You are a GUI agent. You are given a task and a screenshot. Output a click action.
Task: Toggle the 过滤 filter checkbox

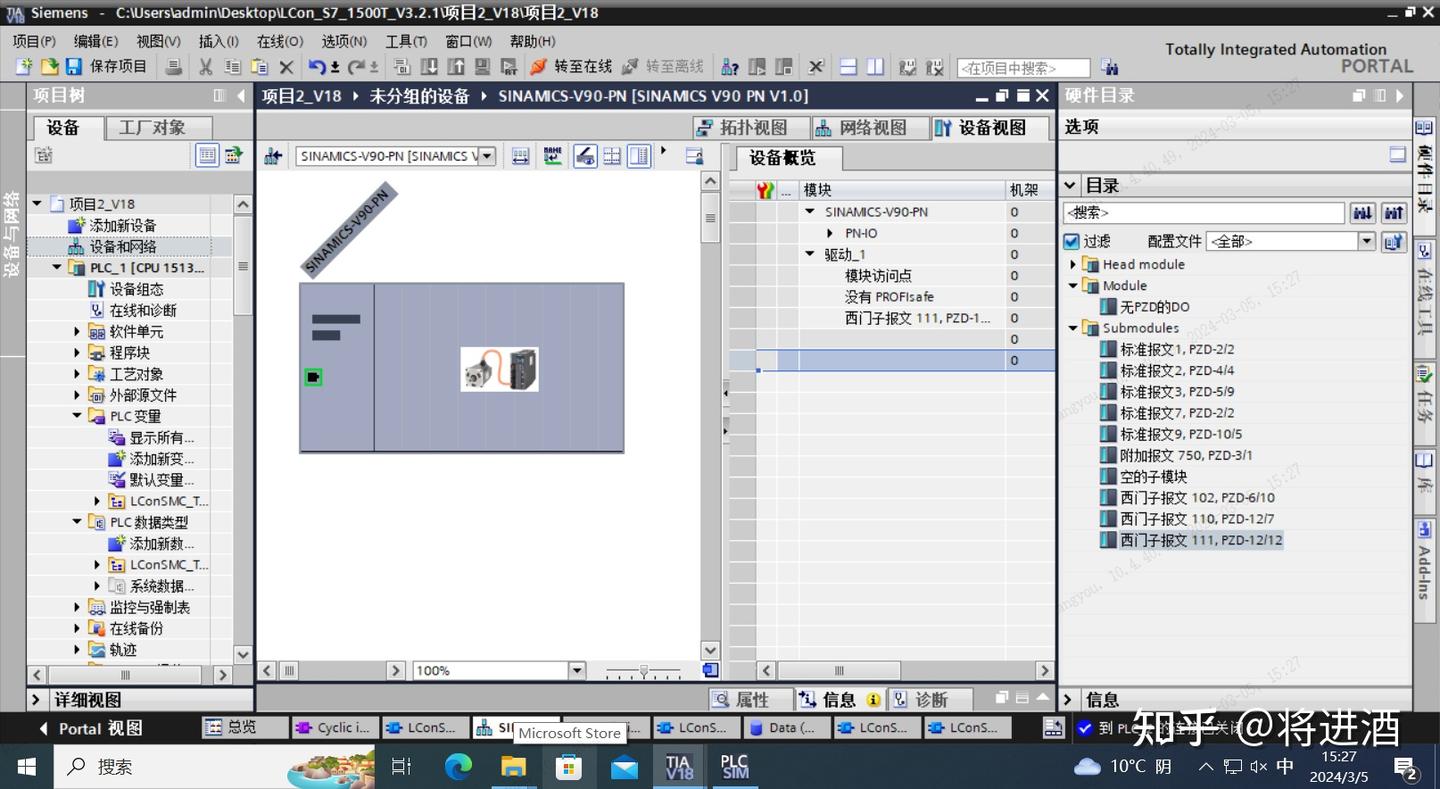1071,242
